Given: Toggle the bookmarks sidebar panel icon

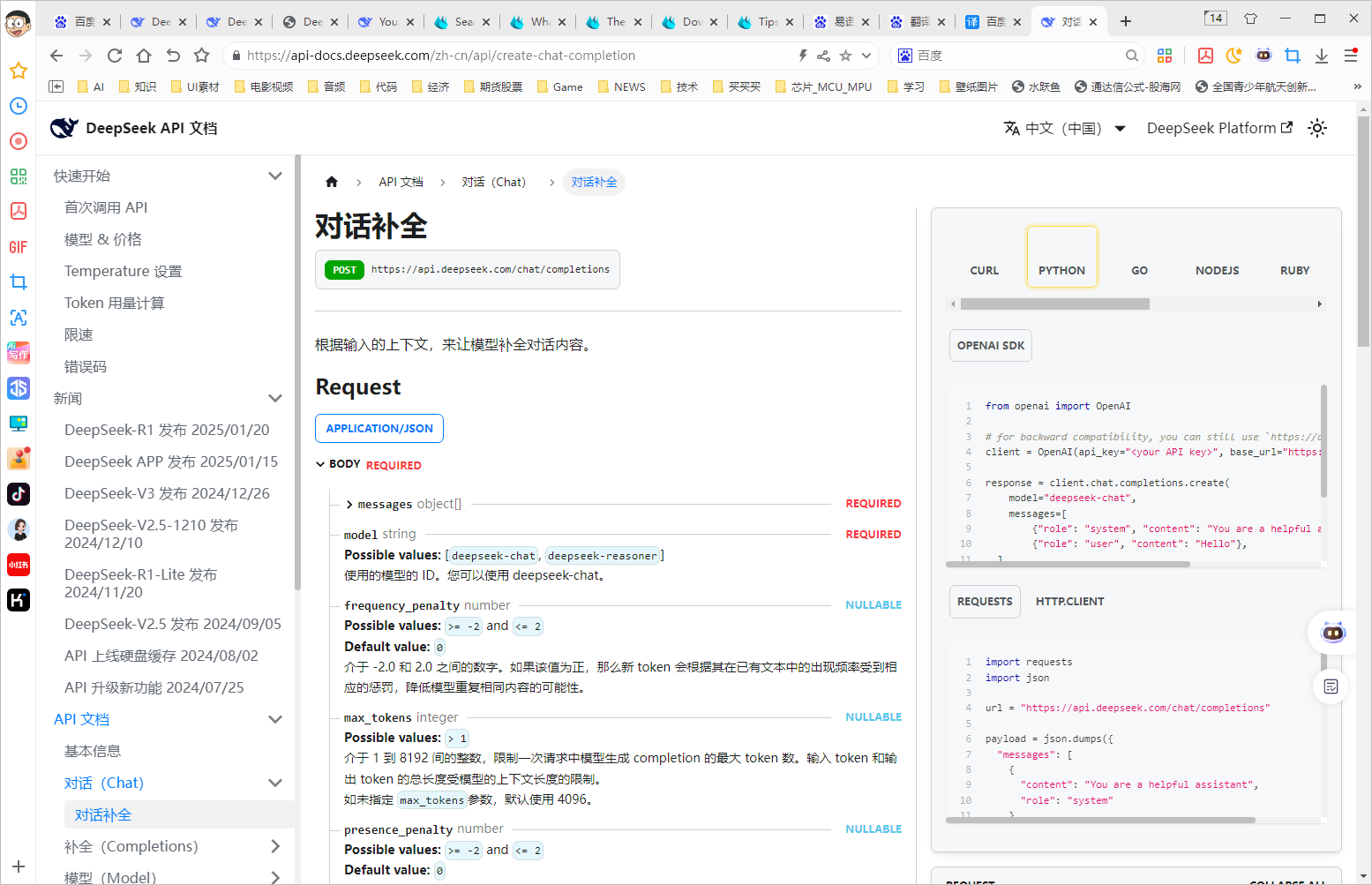Looking at the screenshot, I should 56,86.
